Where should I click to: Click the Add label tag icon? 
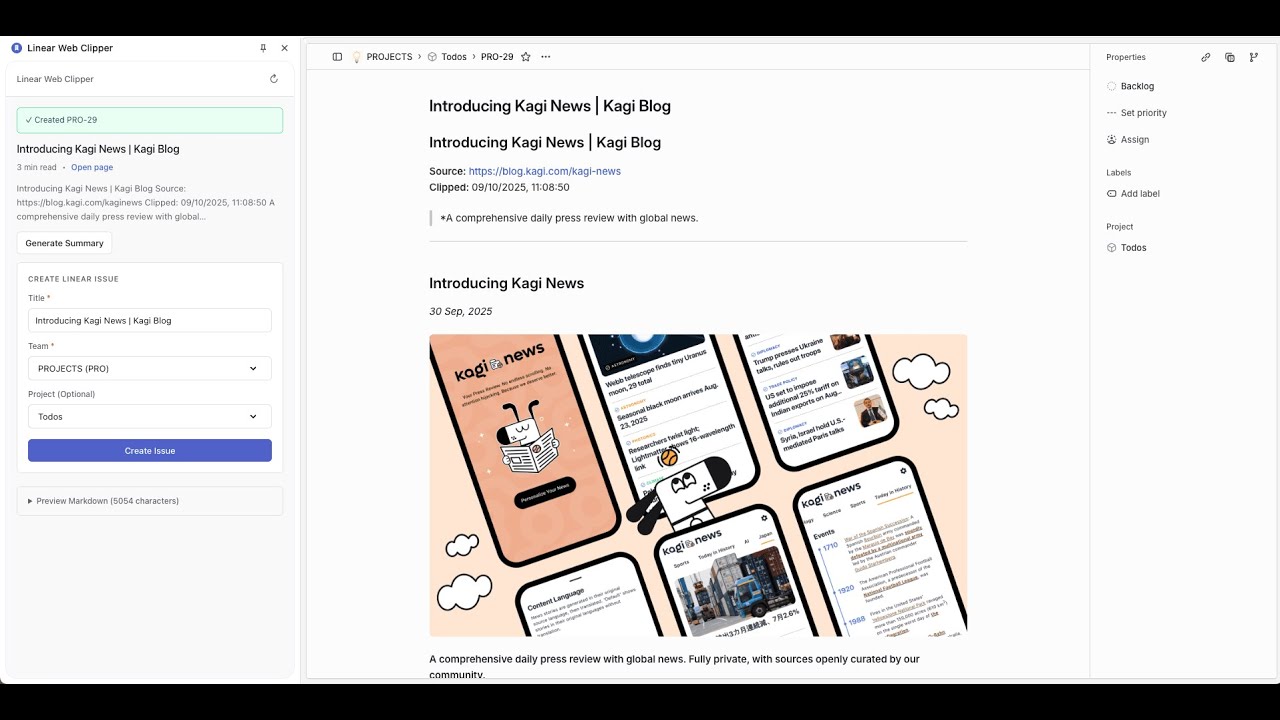click(1112, 194)
